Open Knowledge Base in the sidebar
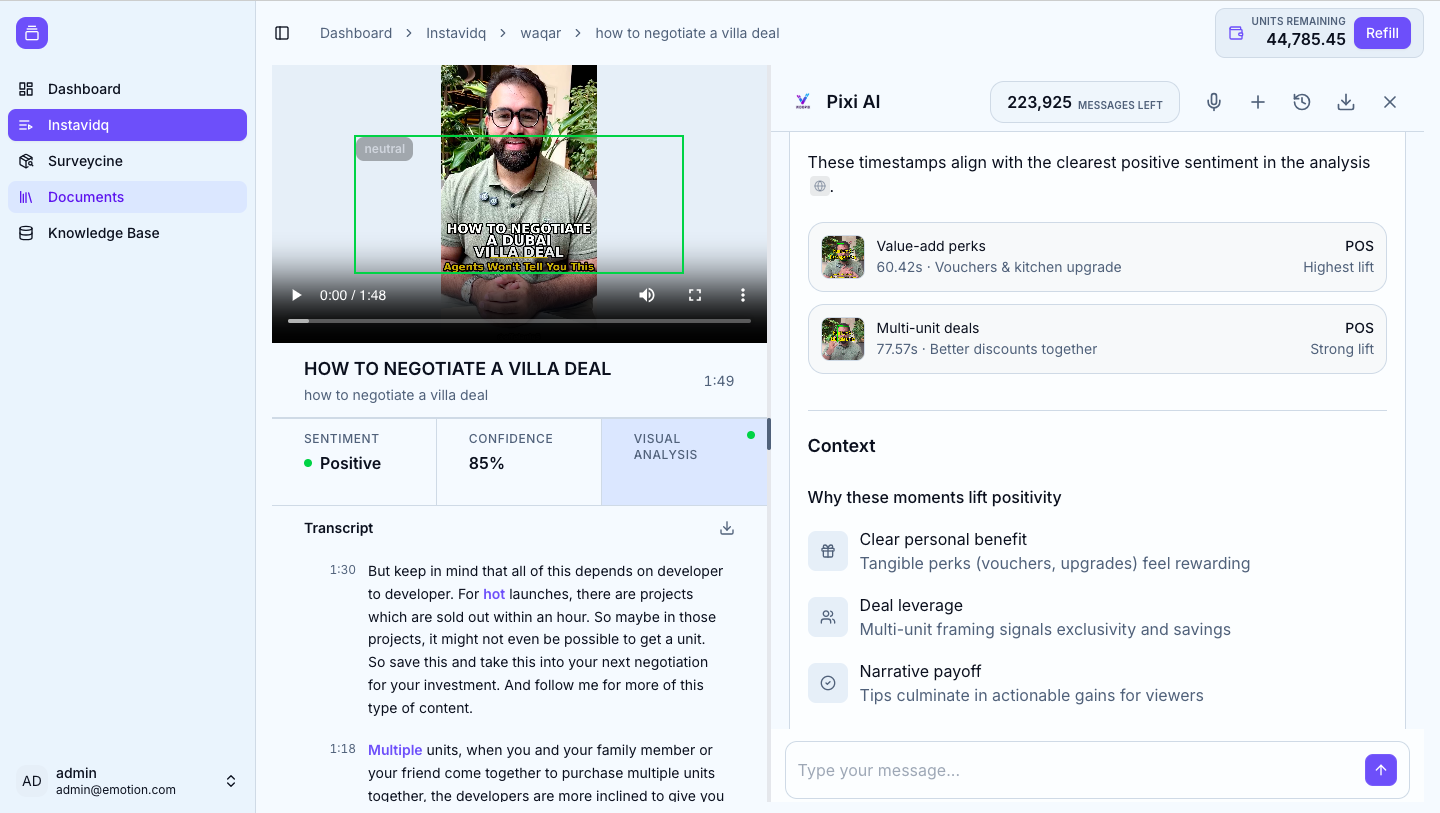Viewport: 1440px width, 813px height. click(x=127, y=233)
